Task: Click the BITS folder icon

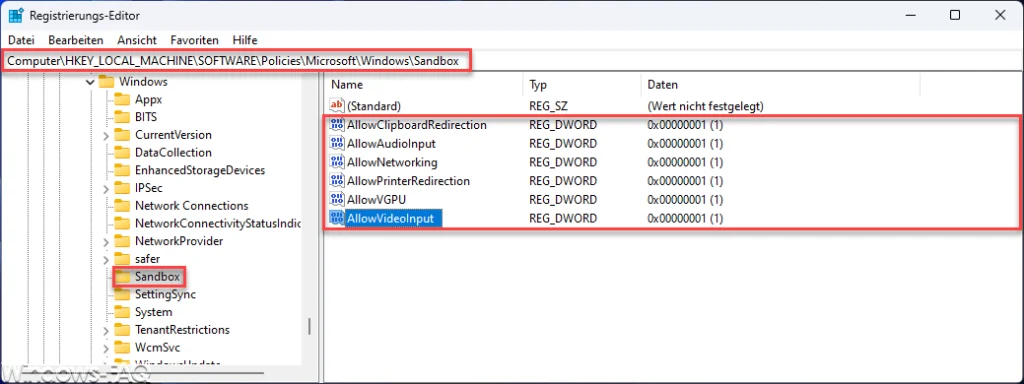Action: [x=122, y=117]
